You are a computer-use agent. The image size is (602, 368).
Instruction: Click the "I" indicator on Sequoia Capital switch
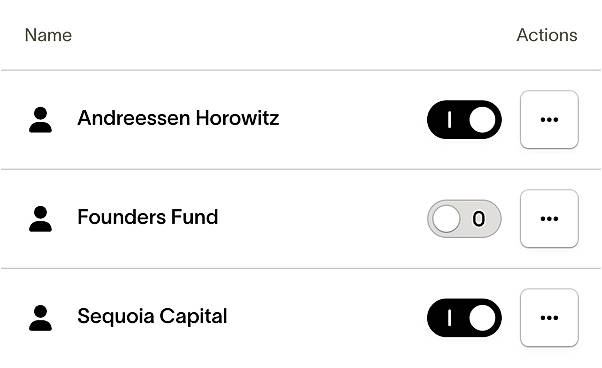[x=449, y=318]
